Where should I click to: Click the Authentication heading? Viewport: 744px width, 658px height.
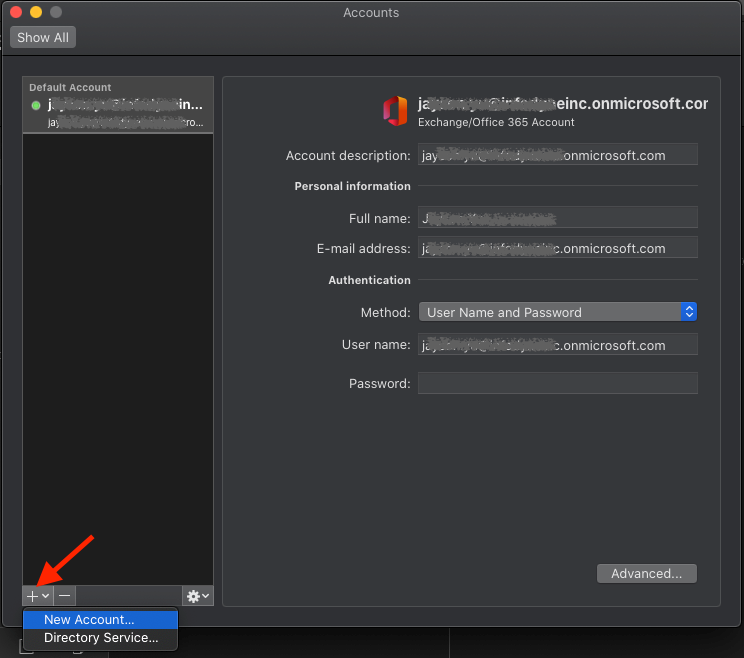[x=369, y=280]
